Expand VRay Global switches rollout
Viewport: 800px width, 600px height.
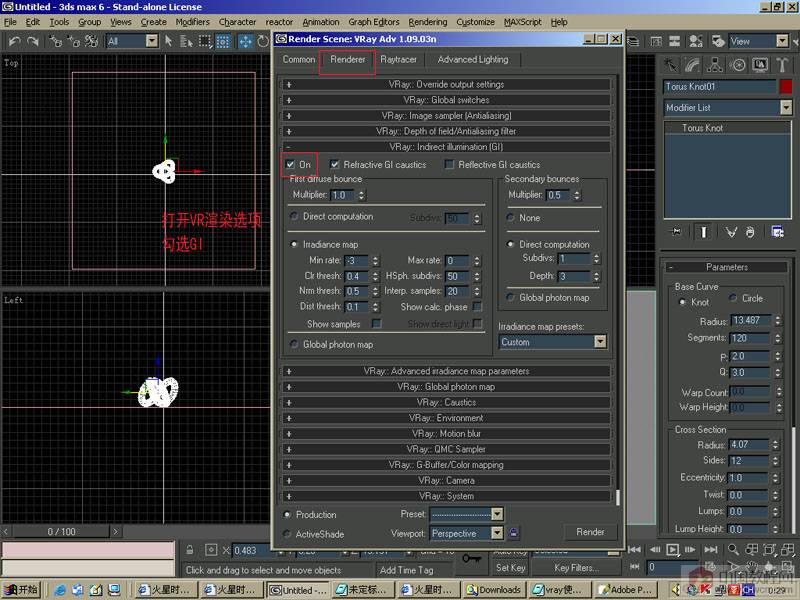pos(446,100)
